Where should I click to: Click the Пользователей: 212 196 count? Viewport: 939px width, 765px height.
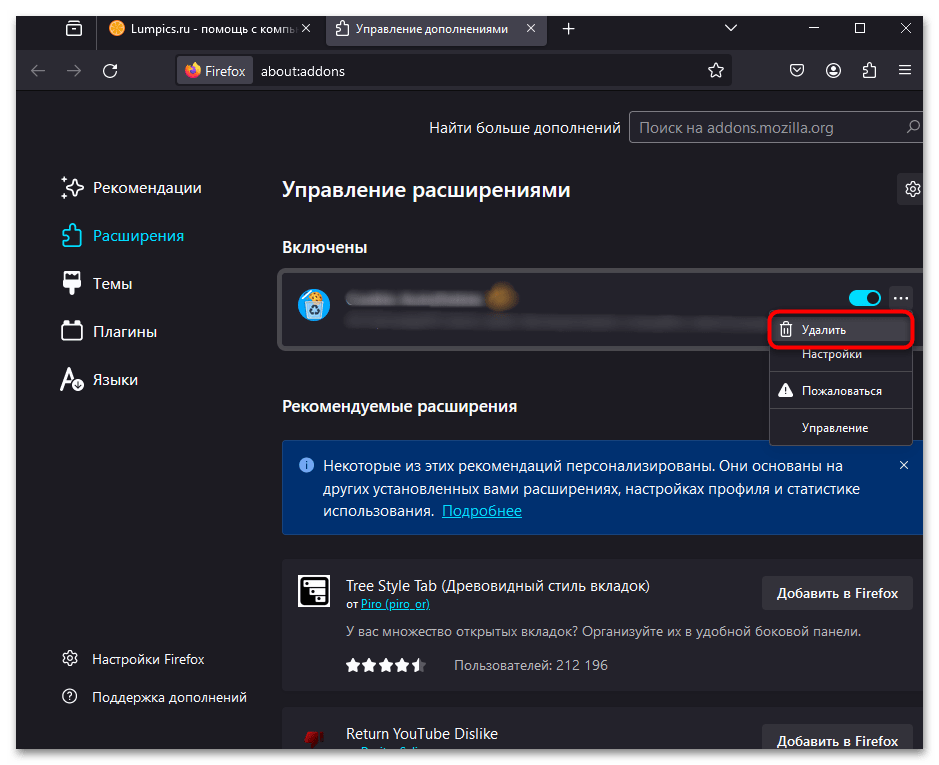tap(531, 665)
